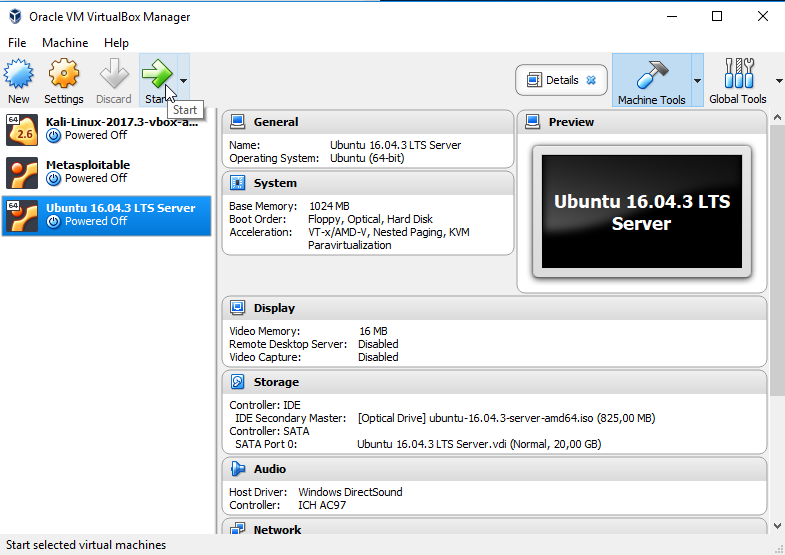Viewport: 785px width, 555px height.
Task: Click the Audio section speaker icon
Action: [238, 469]
